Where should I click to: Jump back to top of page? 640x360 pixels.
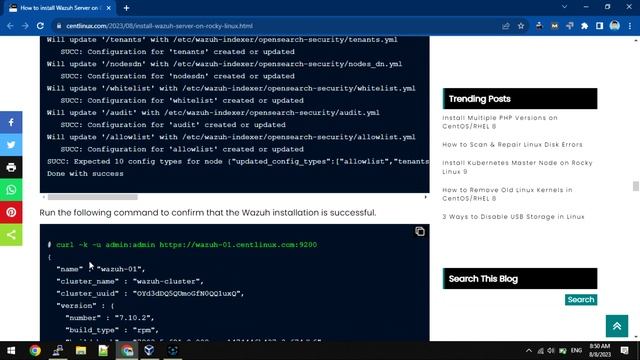(617, 326)
